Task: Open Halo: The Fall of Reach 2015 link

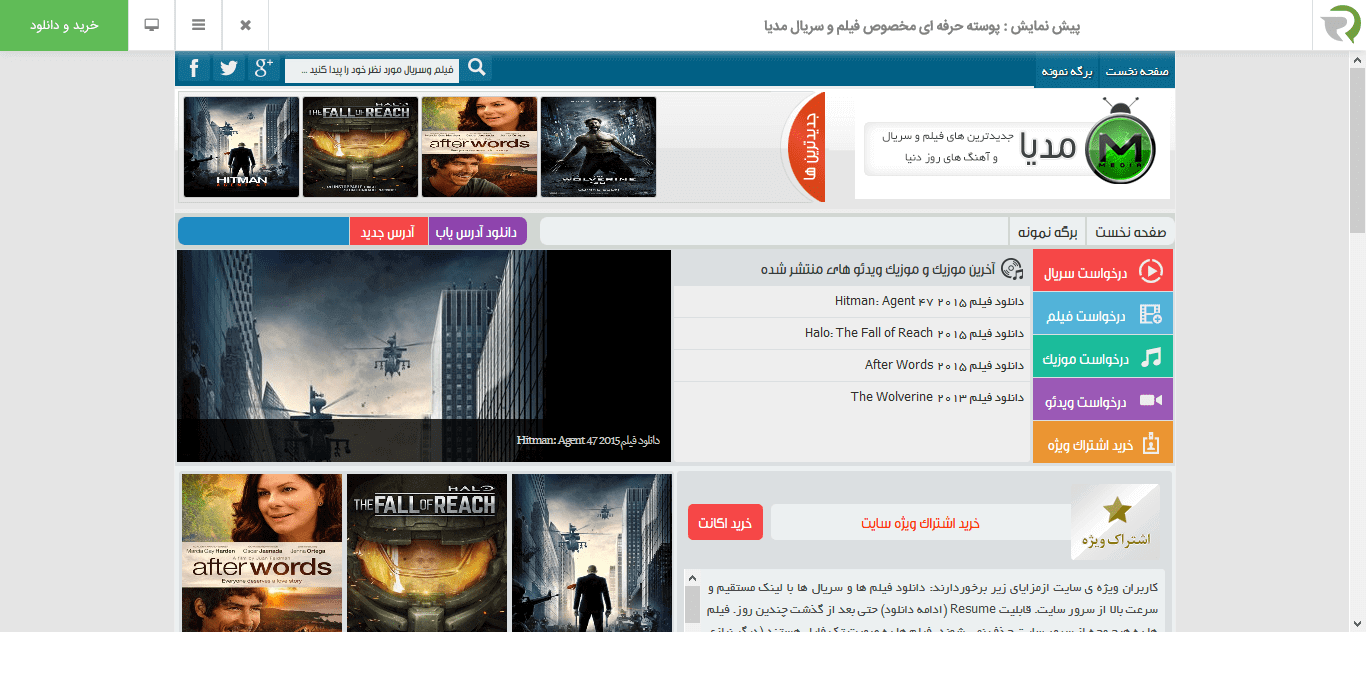Action: tap(914, 333)
